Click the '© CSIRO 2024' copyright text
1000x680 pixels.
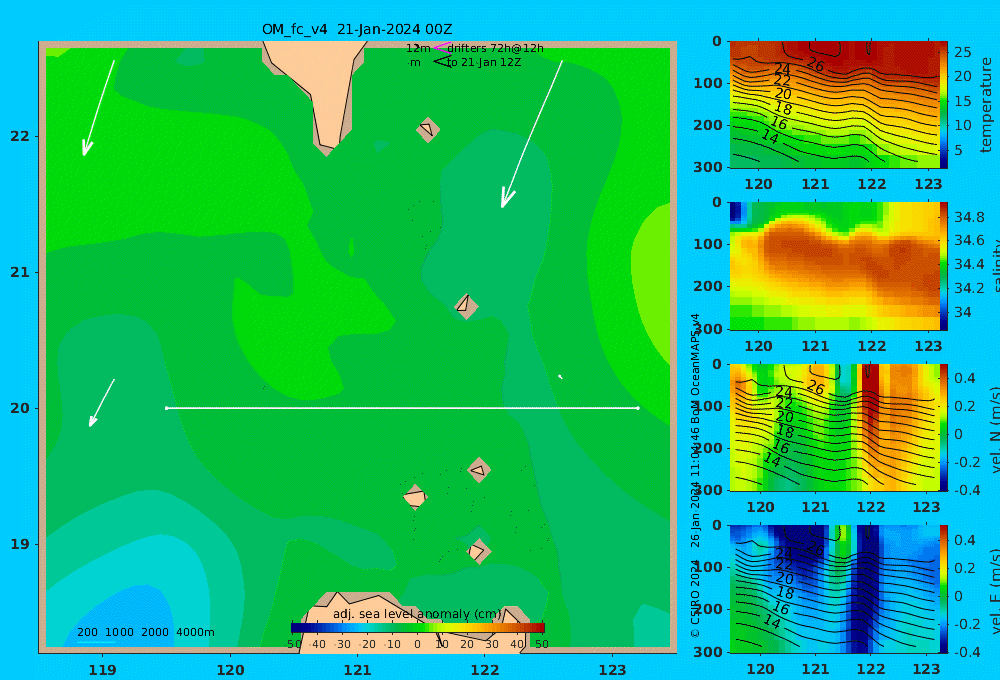[x=695, y=598]
